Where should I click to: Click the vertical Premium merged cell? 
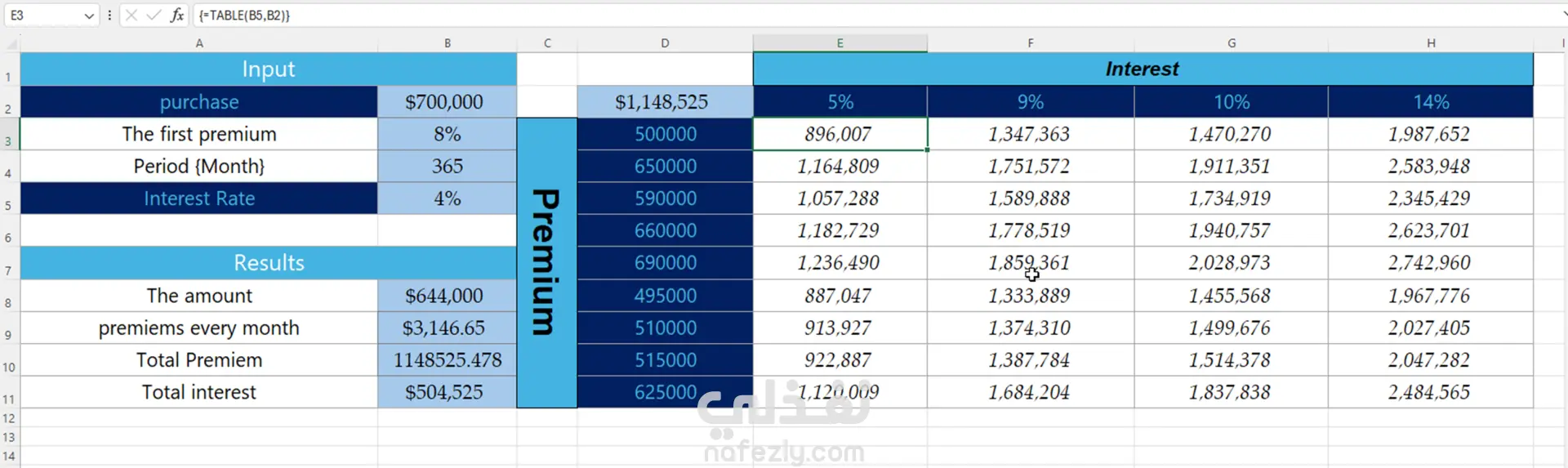point(547,263)
